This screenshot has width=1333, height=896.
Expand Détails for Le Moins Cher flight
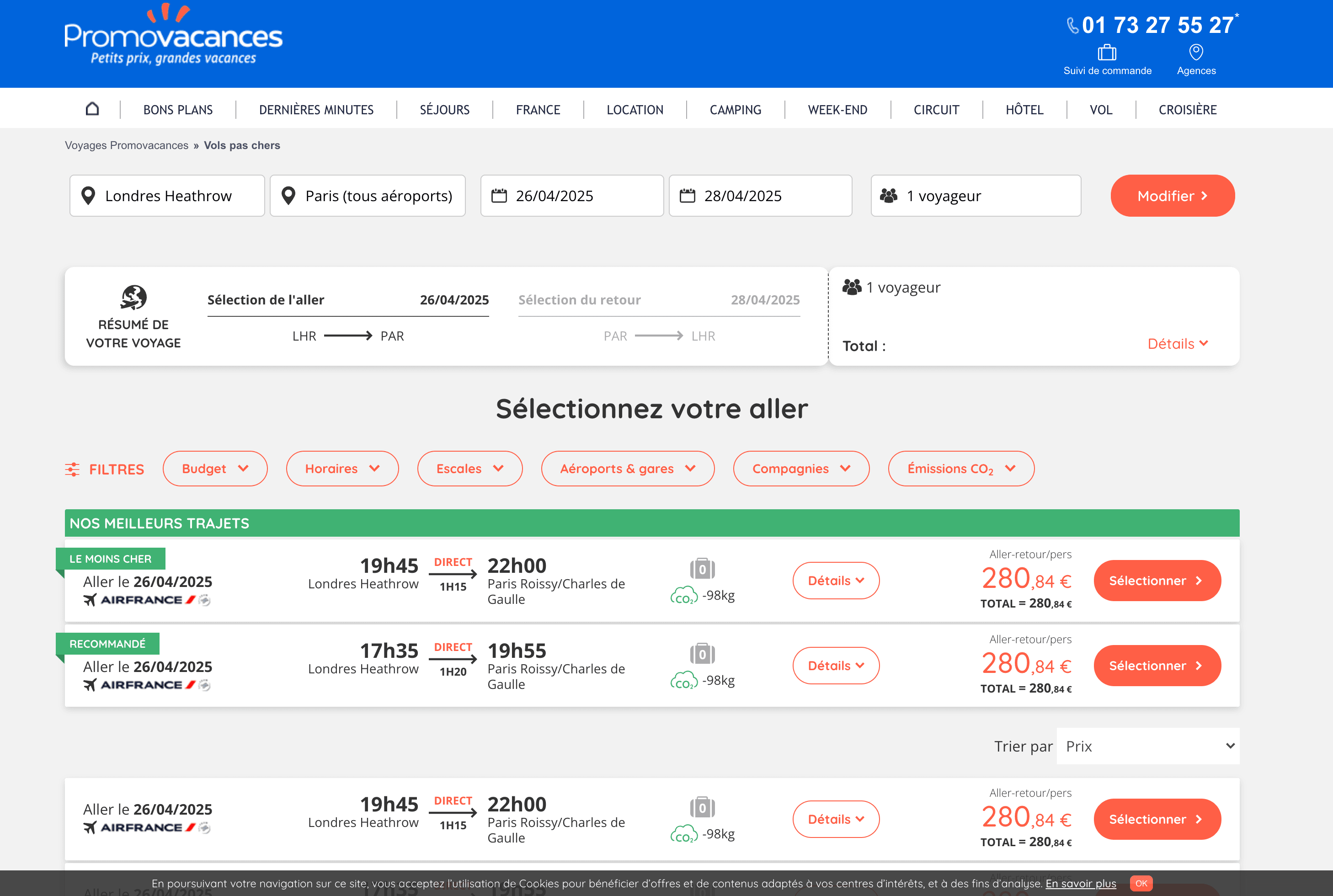(x=835, y=581)
